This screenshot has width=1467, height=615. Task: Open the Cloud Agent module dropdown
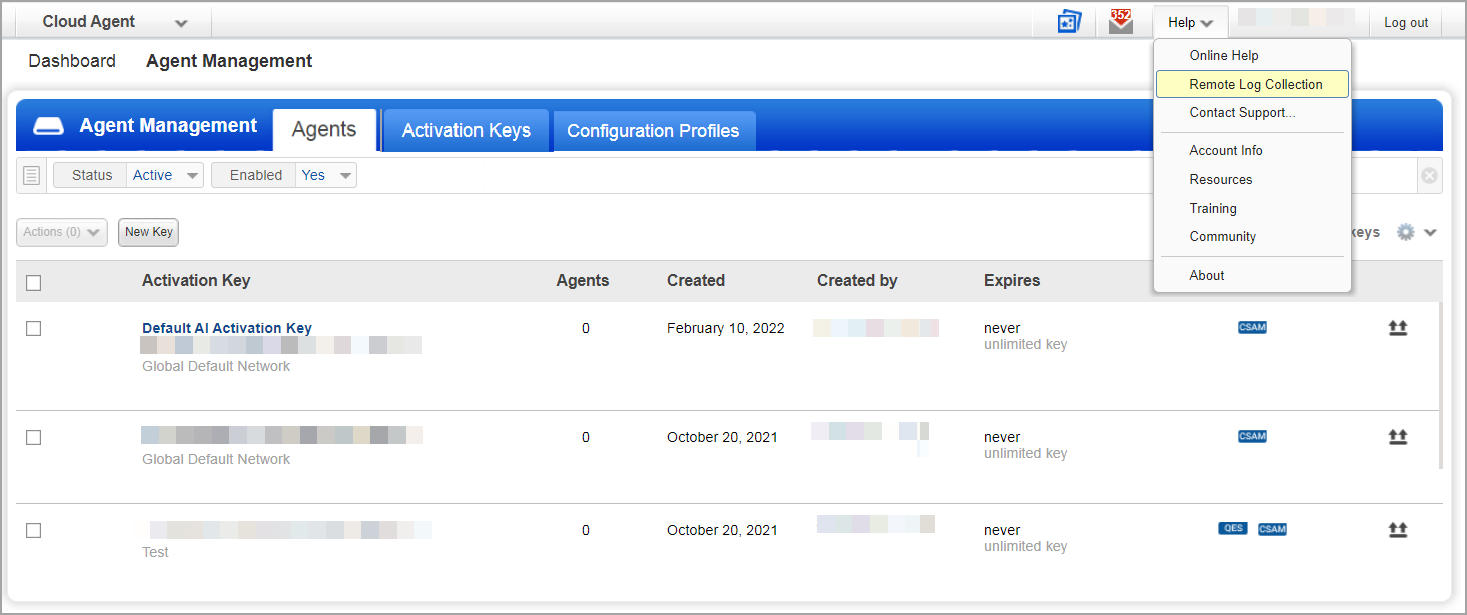click(x=110, y=21)
